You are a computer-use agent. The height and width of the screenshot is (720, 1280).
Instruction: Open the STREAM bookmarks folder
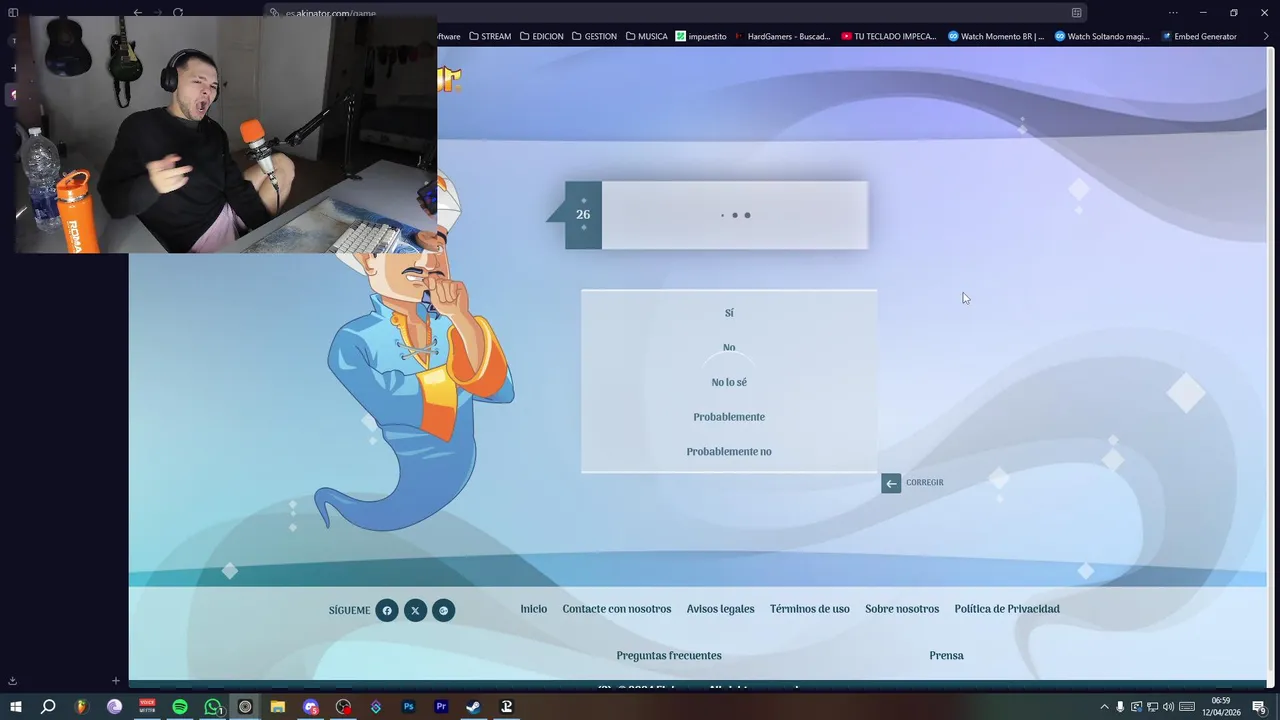pos(489,36)
